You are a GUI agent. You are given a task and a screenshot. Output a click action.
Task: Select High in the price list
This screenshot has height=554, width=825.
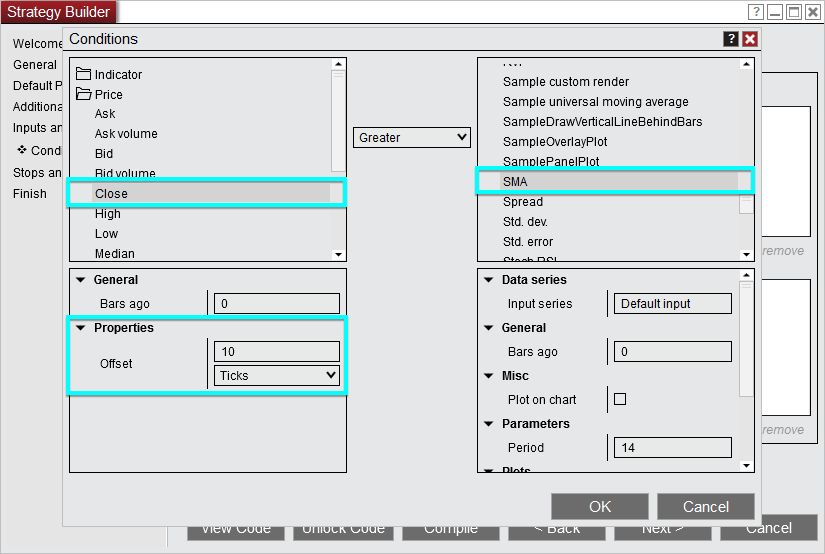click(108, 214)
